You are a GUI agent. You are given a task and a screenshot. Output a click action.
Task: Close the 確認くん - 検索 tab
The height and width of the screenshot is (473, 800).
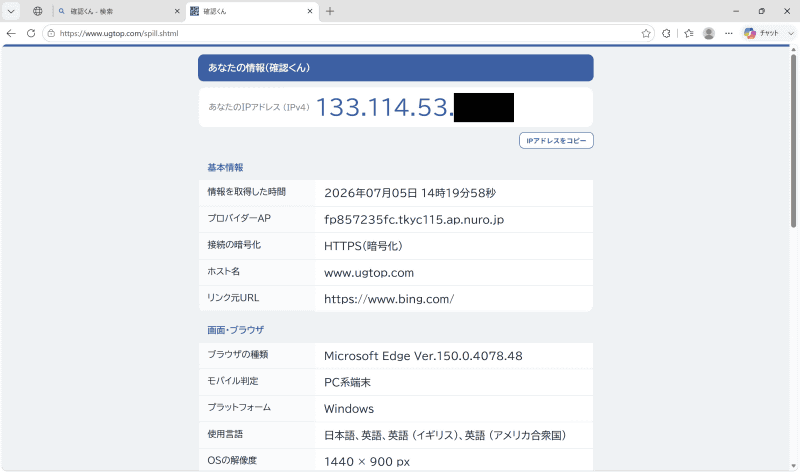pos(177,11)
